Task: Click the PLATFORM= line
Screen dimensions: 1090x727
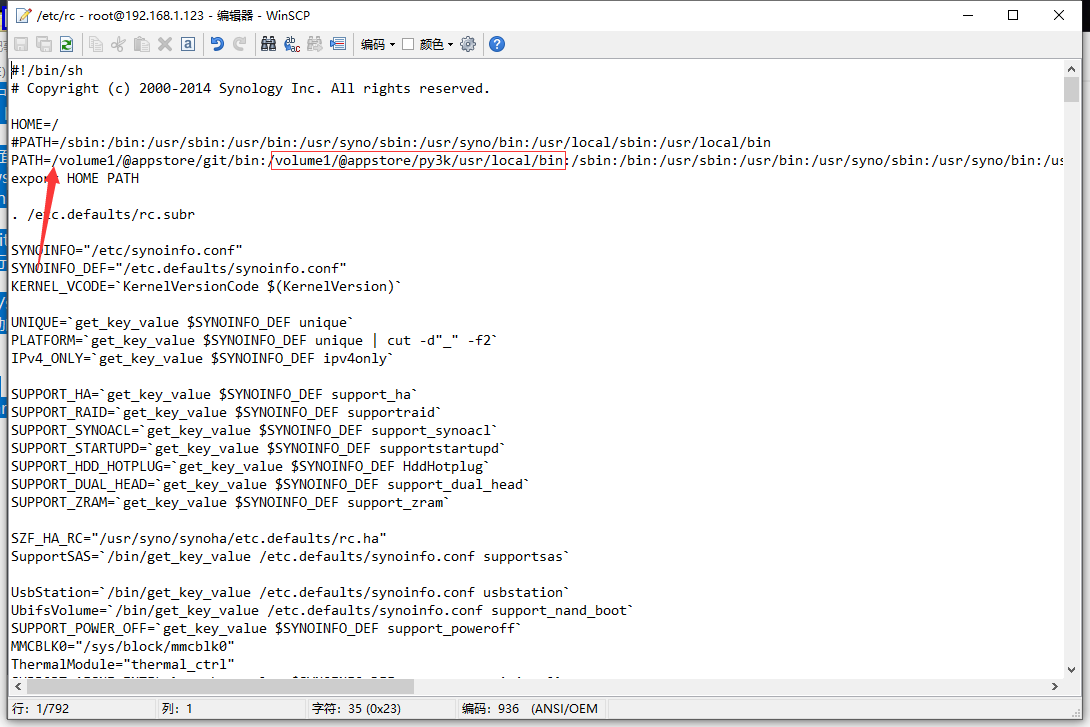Action: pos(254,341)
